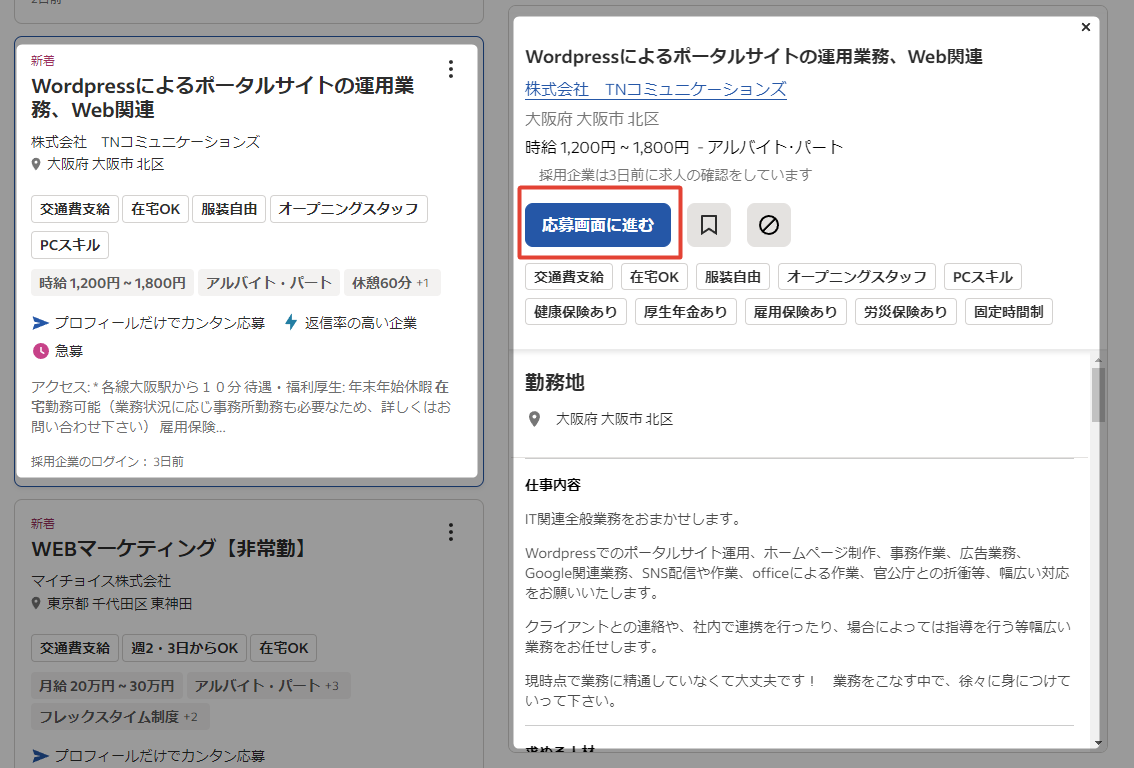The height and width of the screenshot is (768, 1134).
Task: Open the three-dot menu on the WEBマーケティング job card
Action: pos(451,533)
